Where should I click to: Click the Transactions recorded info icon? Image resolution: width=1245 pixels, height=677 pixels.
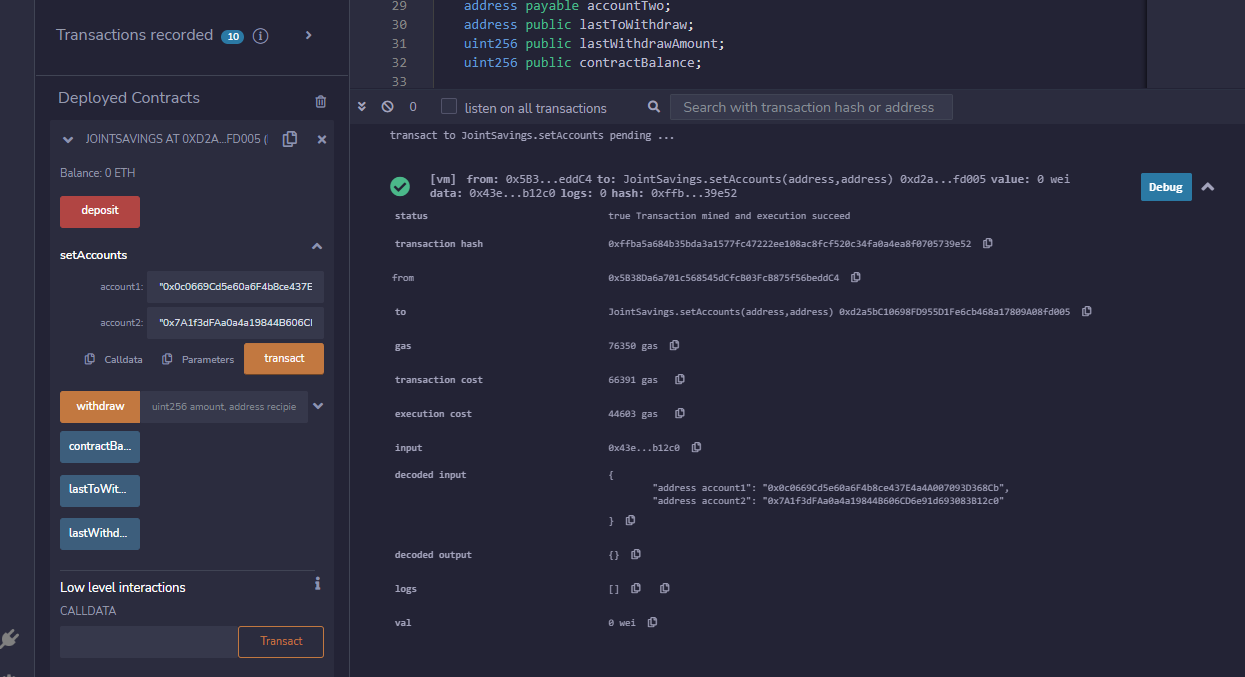click(261, 36)
